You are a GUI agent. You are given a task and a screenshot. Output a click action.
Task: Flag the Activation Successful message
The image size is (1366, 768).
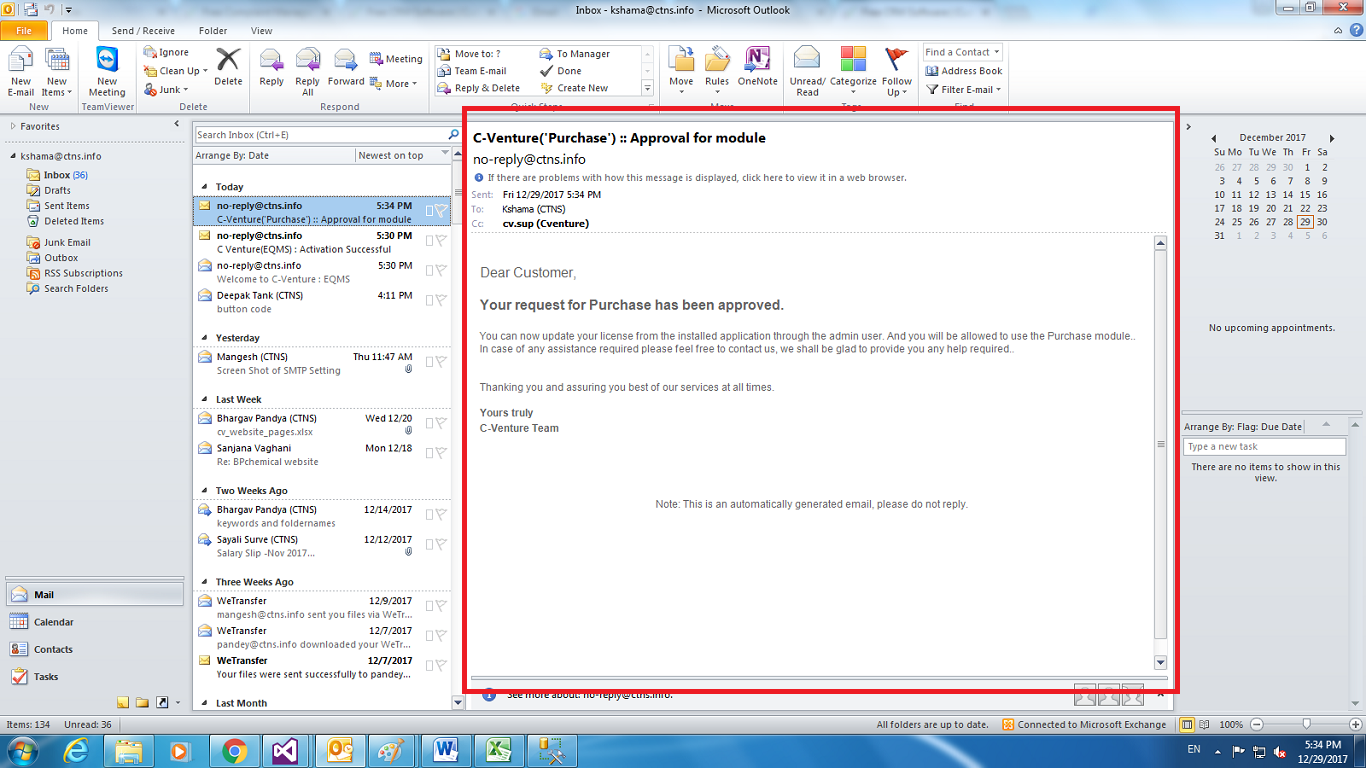(x=441, y=241)
